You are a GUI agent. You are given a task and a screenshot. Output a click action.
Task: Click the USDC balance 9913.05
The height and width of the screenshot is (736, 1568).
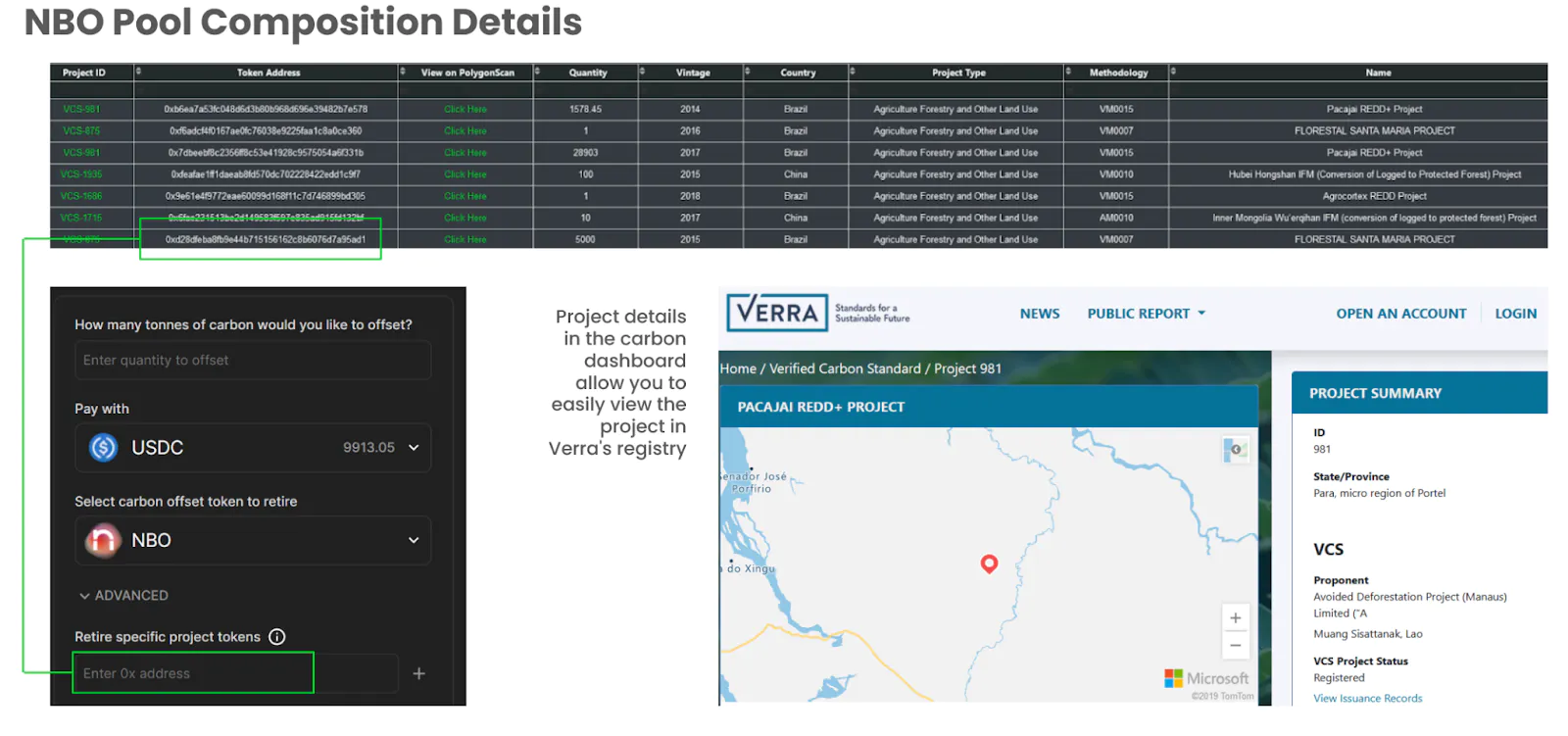368,448
